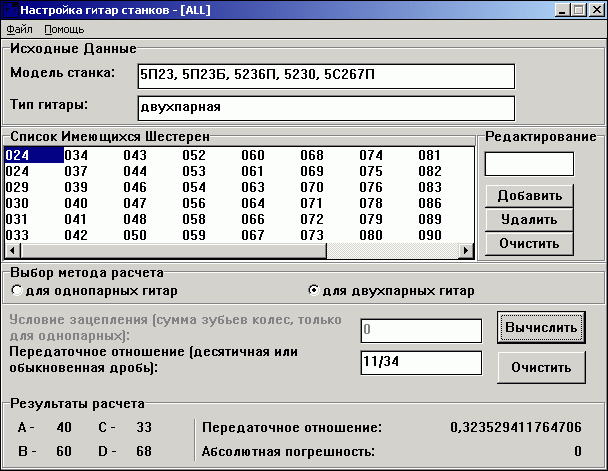The image size is (608, 471).
Task: Select gear 031 in the list
Action: point(16,219)
